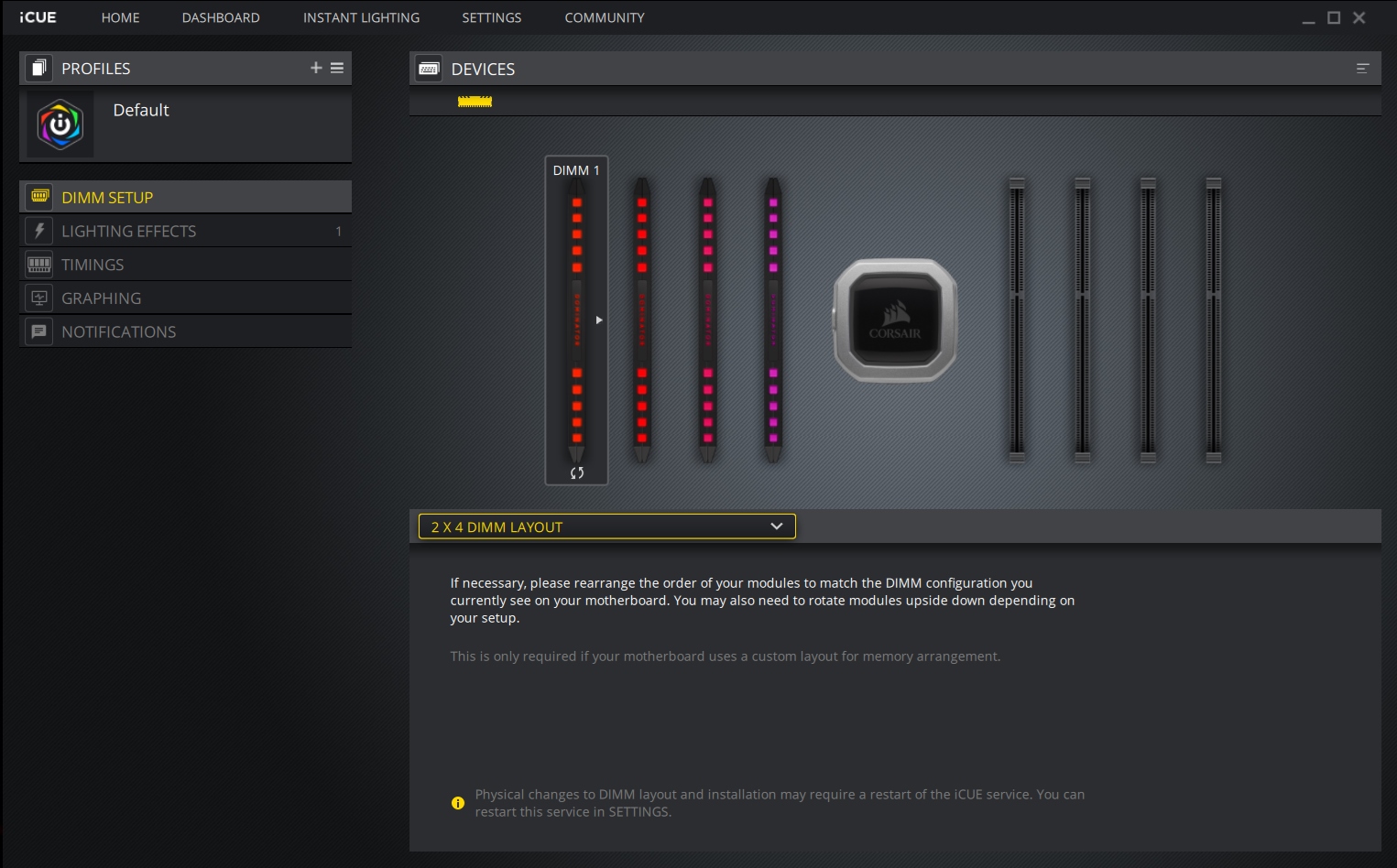Open the Instant Lighting menu

pyautogui.click(x=361, y=17)
